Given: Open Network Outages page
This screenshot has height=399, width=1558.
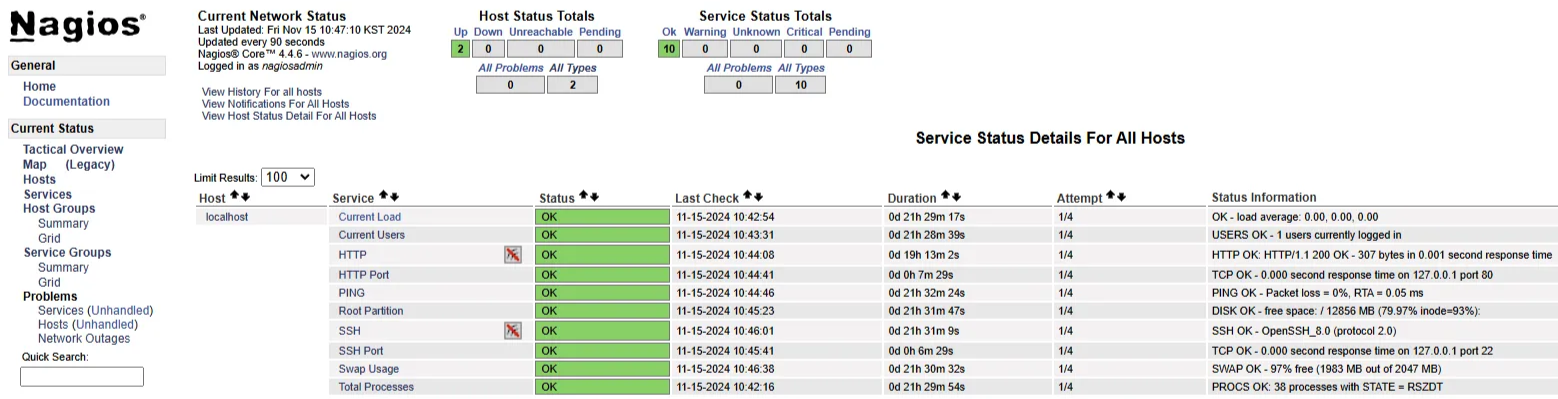Looking at the screenshot, I should tap(84, 338).
